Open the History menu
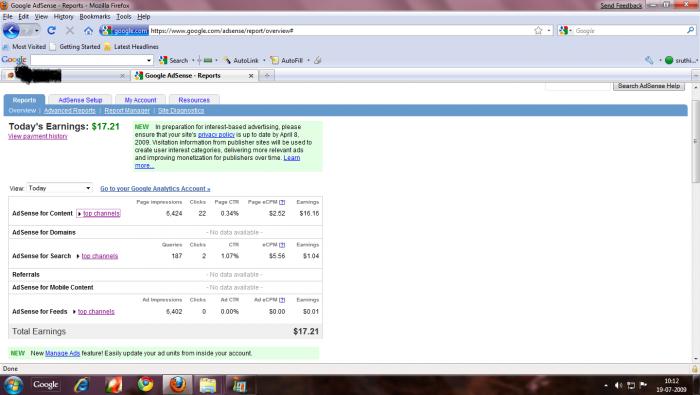This screenshot has height=395, width=700. tap(63, 17)
